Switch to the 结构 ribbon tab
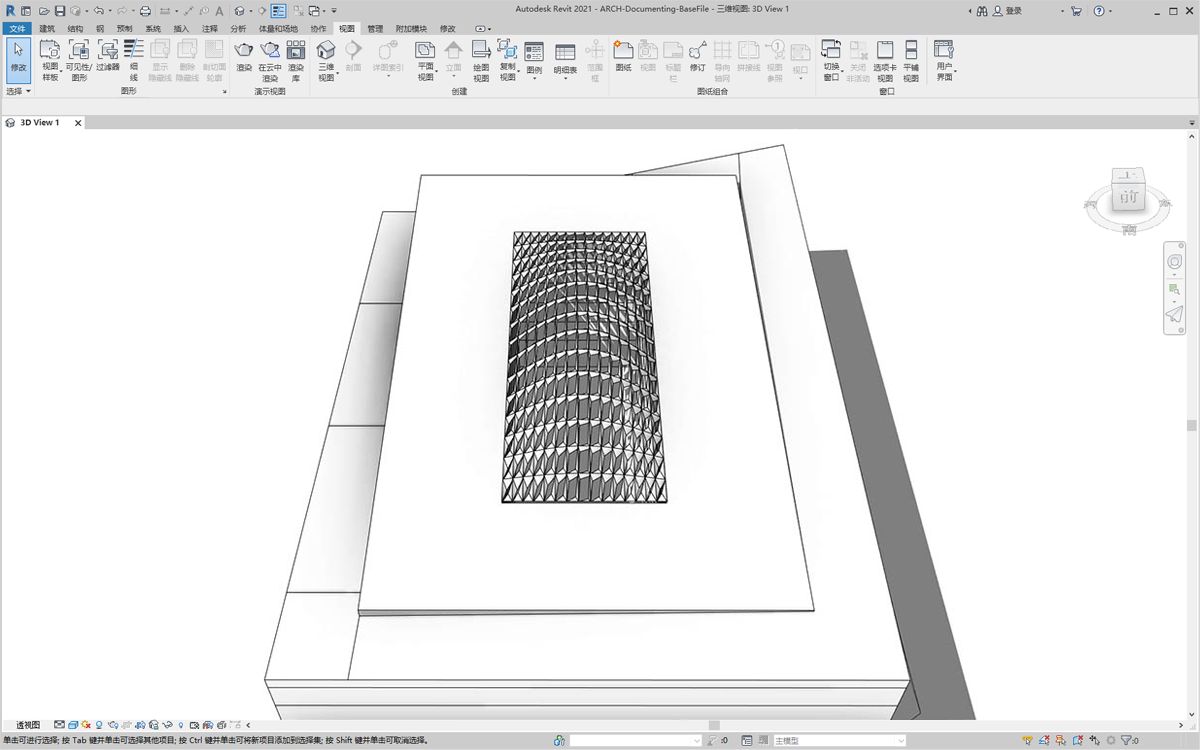 (x=76, y=29)
